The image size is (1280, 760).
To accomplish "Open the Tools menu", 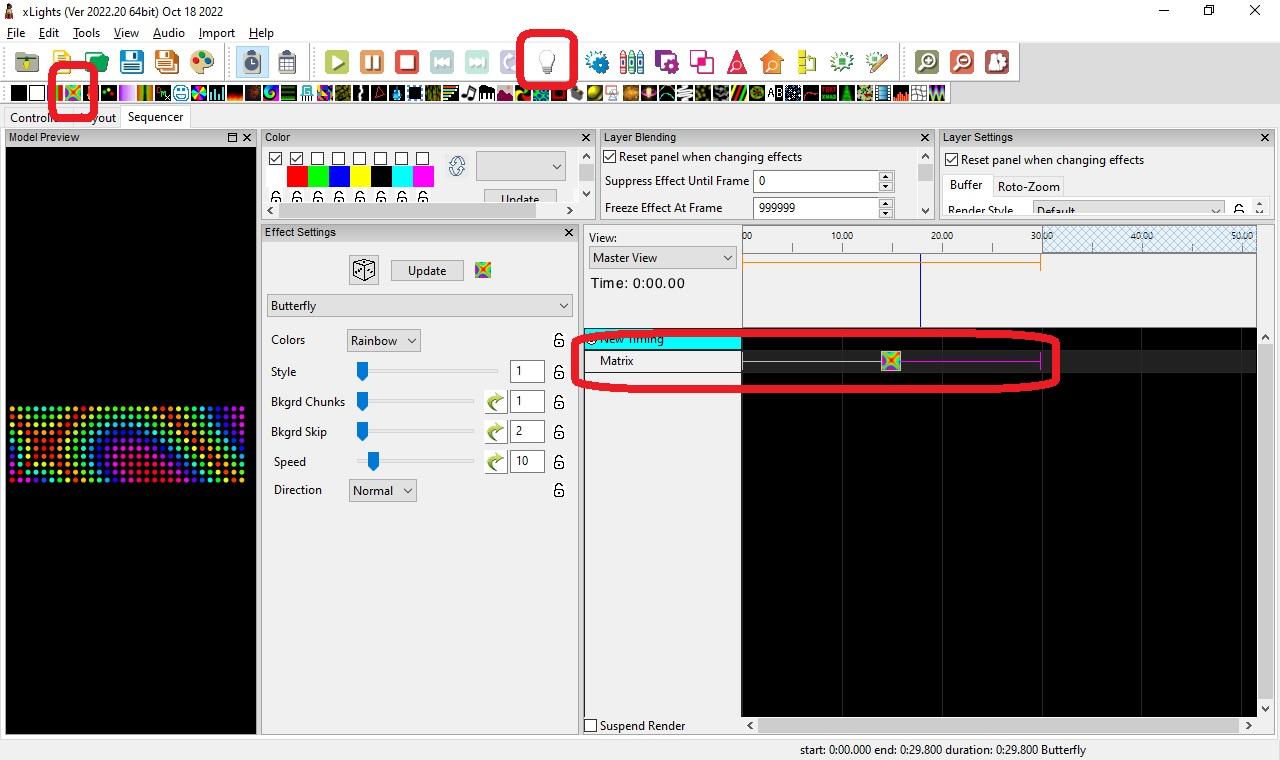I will pyautogui.click(x=86, y=33).
